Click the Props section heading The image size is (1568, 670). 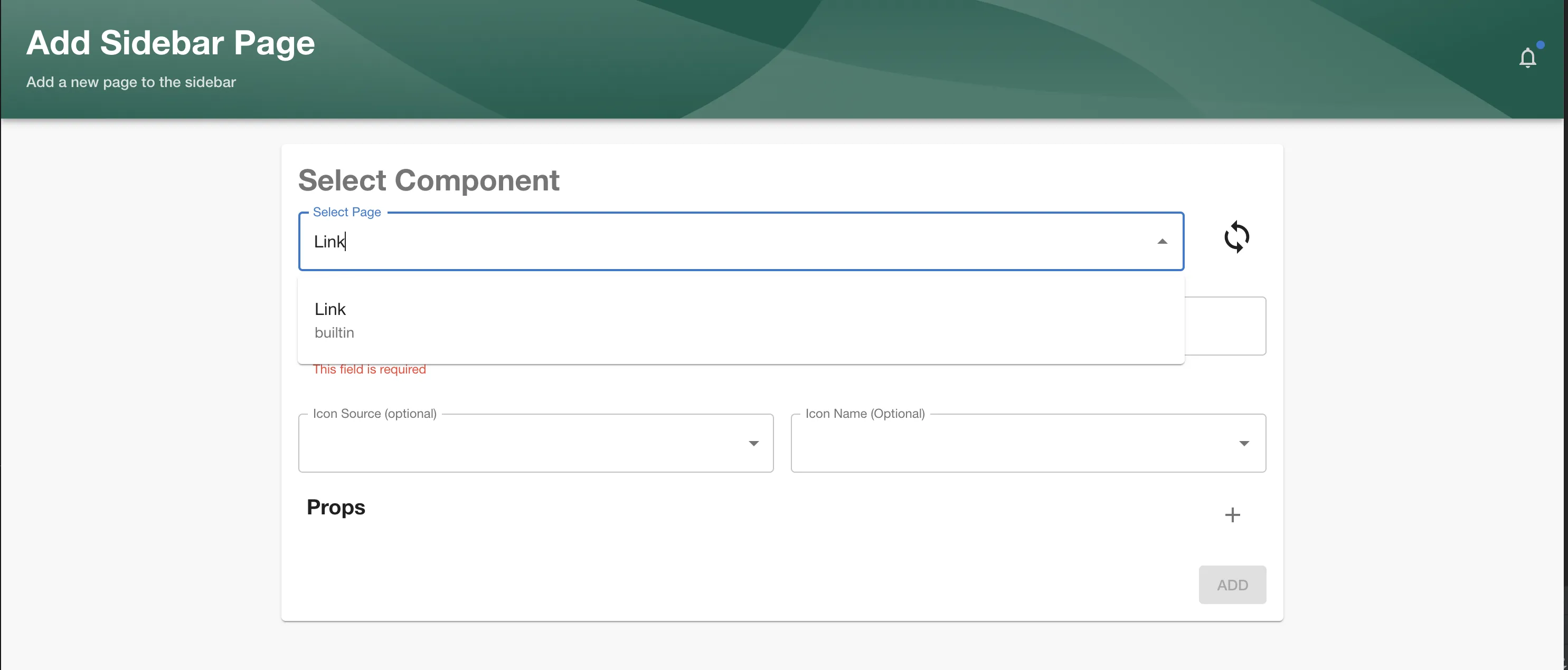[335, 508]
